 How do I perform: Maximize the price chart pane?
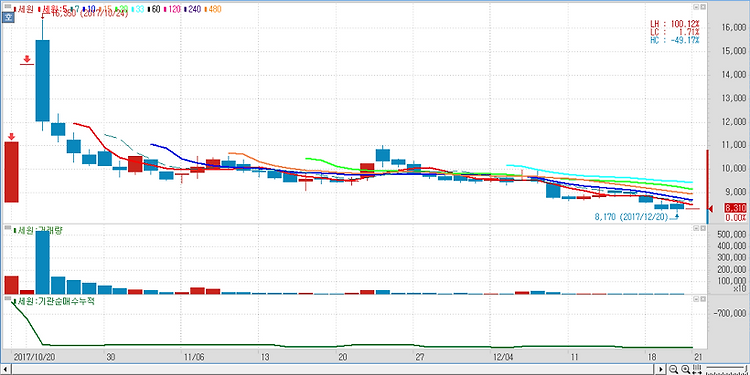coord(703,7)
